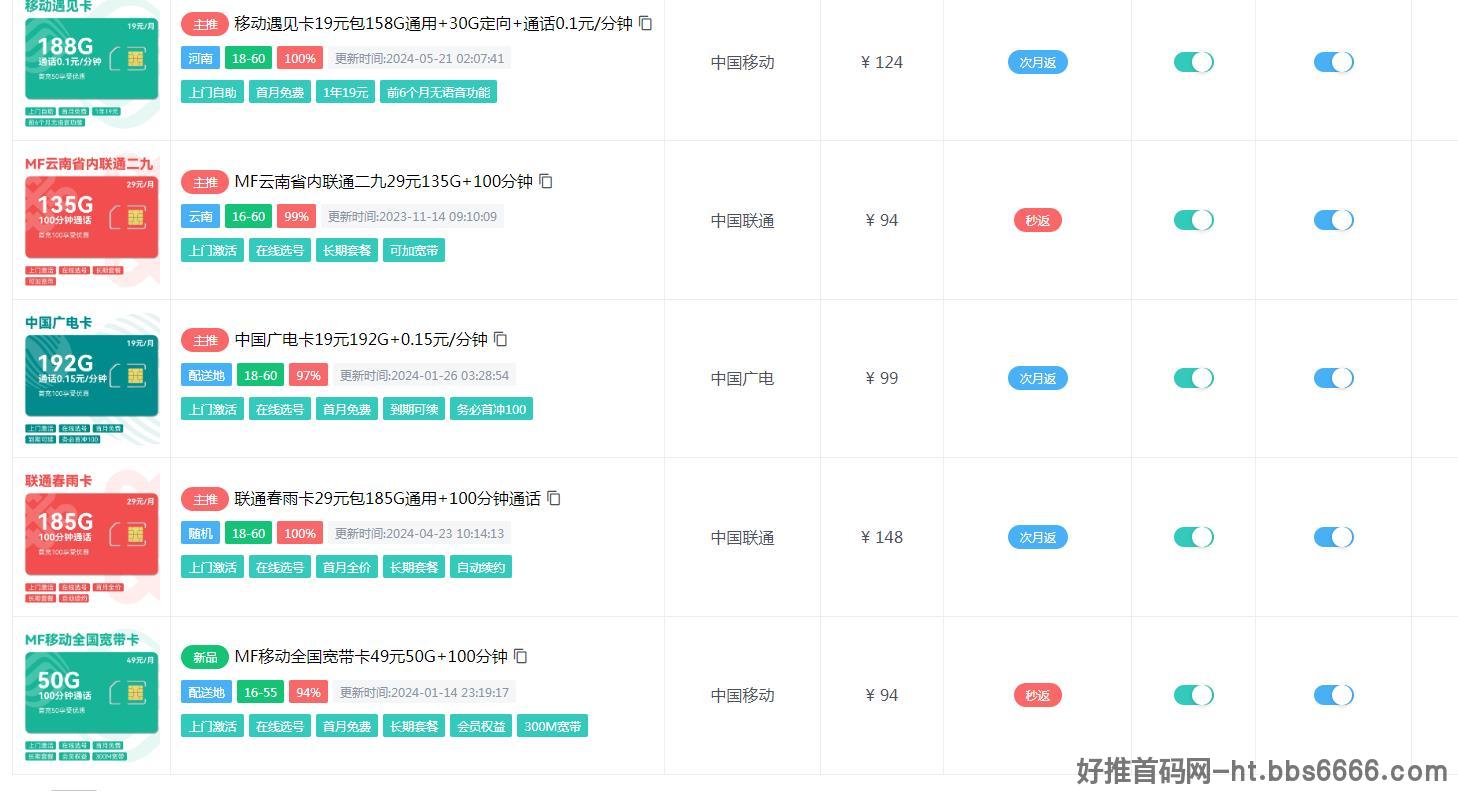Select price ¥ 148
This screenshot has height=791, width=1458.
coord(882,537)
